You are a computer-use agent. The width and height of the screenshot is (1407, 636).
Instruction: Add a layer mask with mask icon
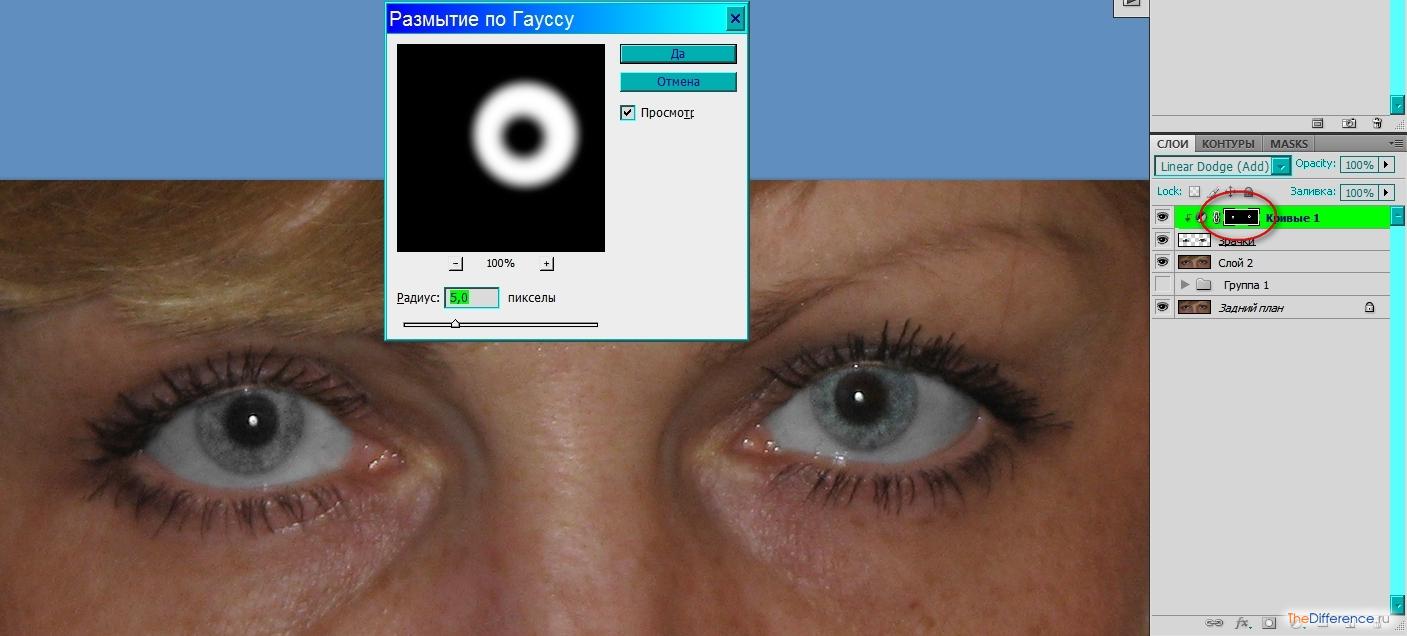(1269, 622)
